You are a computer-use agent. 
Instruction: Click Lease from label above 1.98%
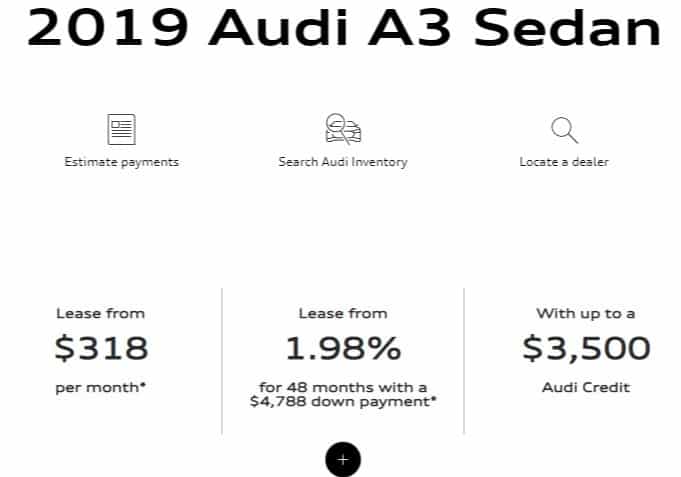(x=343, y=314)
